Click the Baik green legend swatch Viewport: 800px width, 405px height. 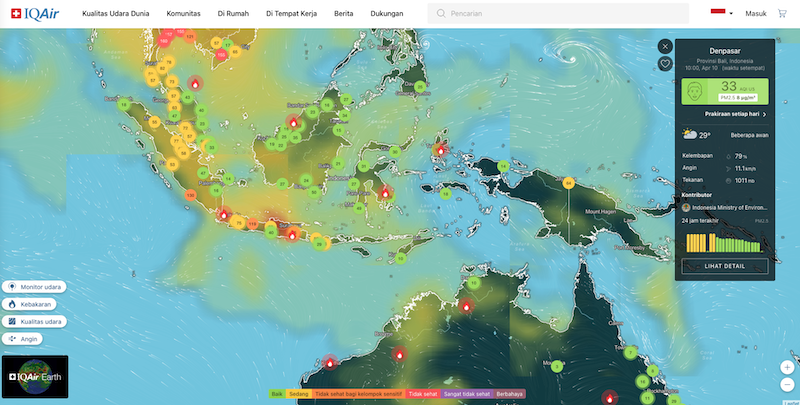coord(277,394)
